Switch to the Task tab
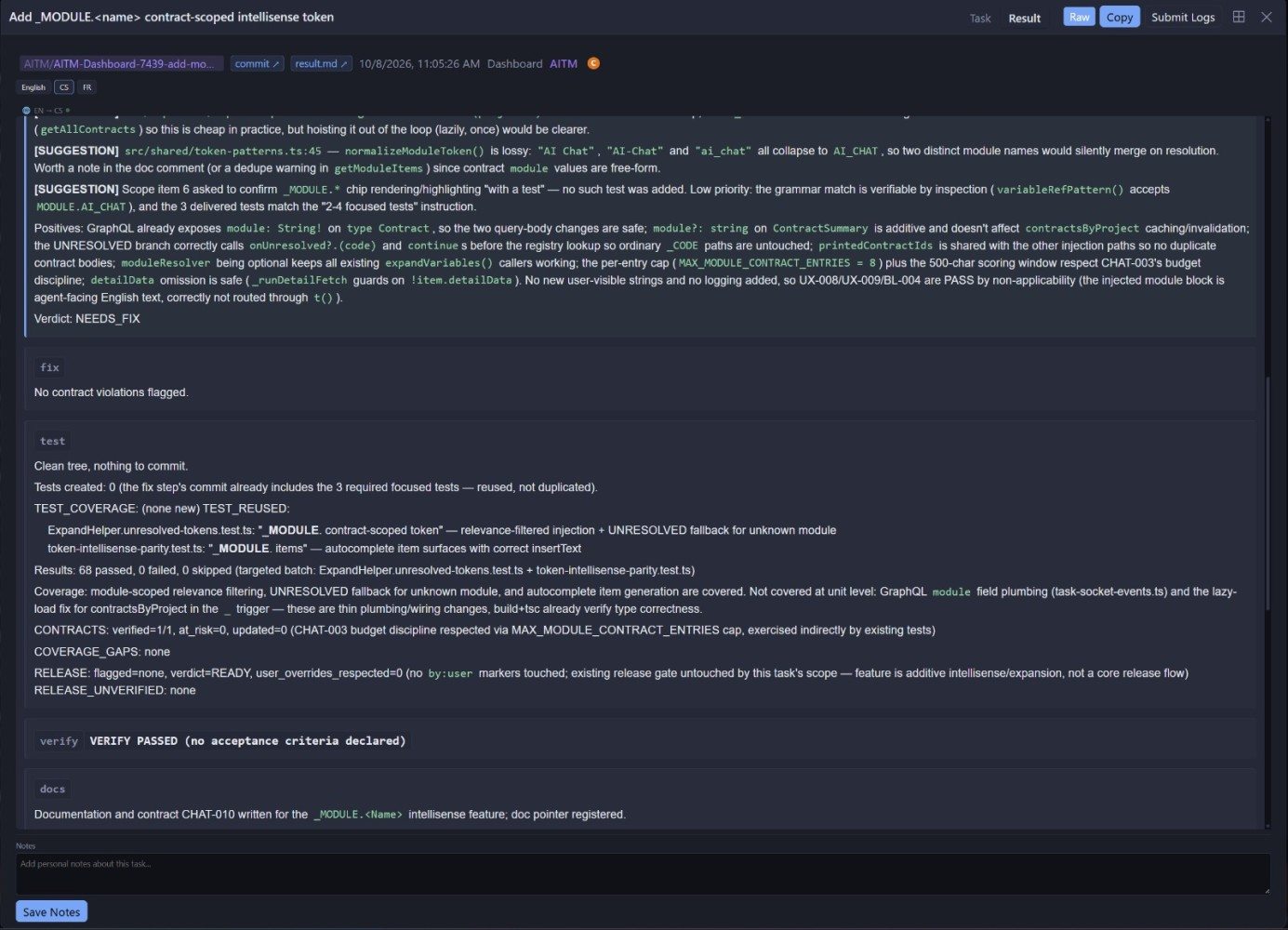Image resolution: width=1288 pixels, height=930 pixels. point(980,18)
